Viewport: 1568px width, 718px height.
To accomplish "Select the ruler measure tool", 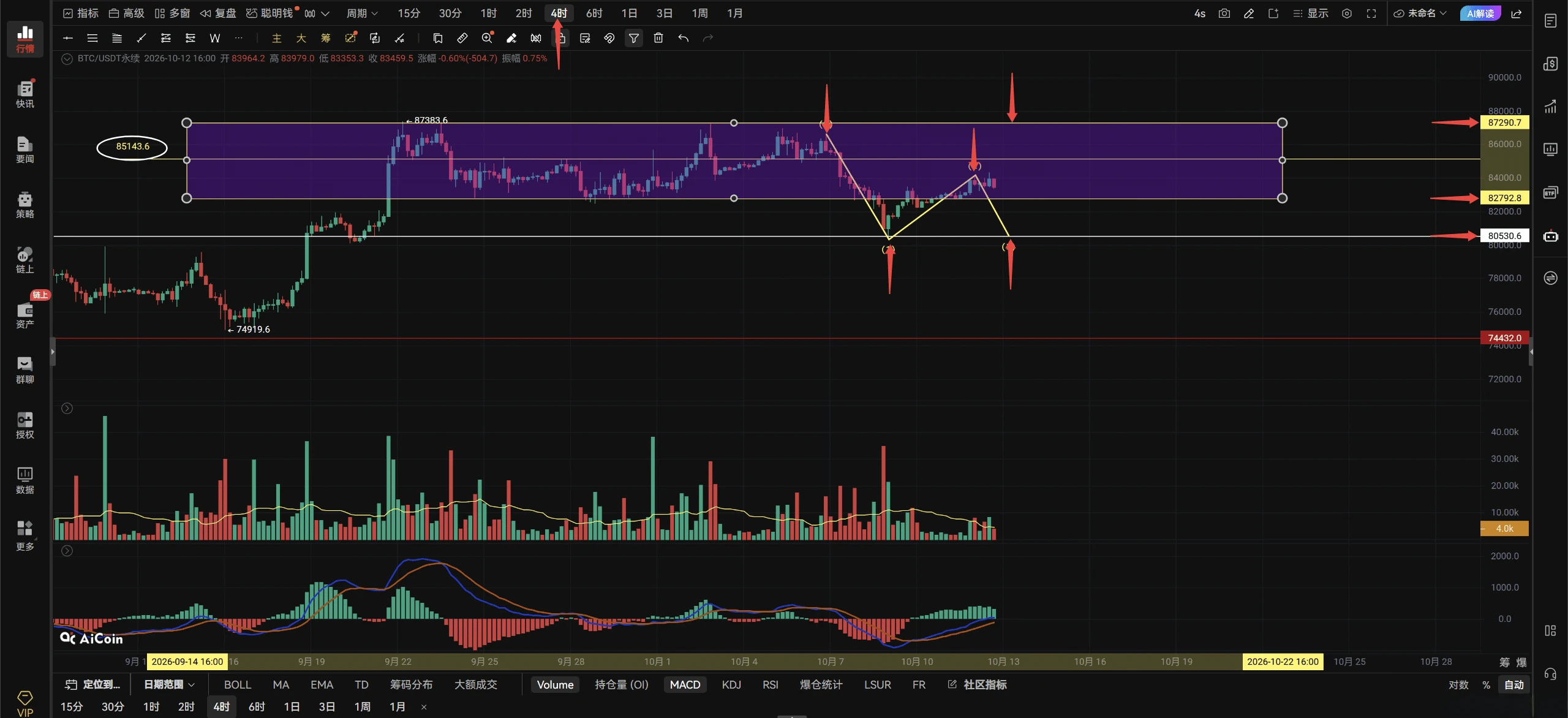I will [462, 38].
